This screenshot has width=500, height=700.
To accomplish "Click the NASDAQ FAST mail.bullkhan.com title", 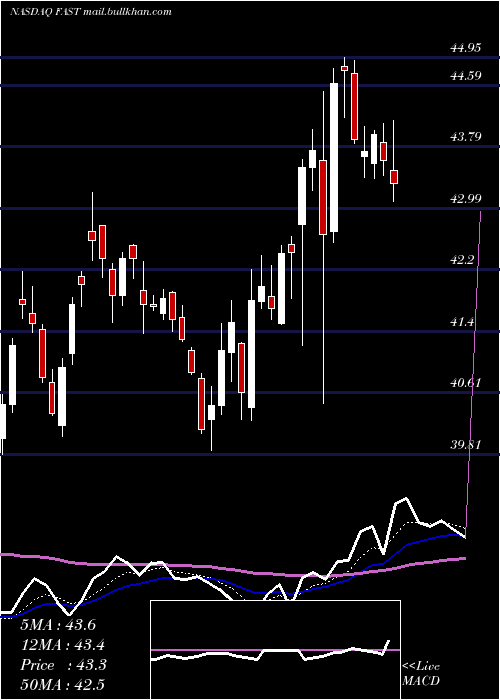I will [x=91, y=12].
